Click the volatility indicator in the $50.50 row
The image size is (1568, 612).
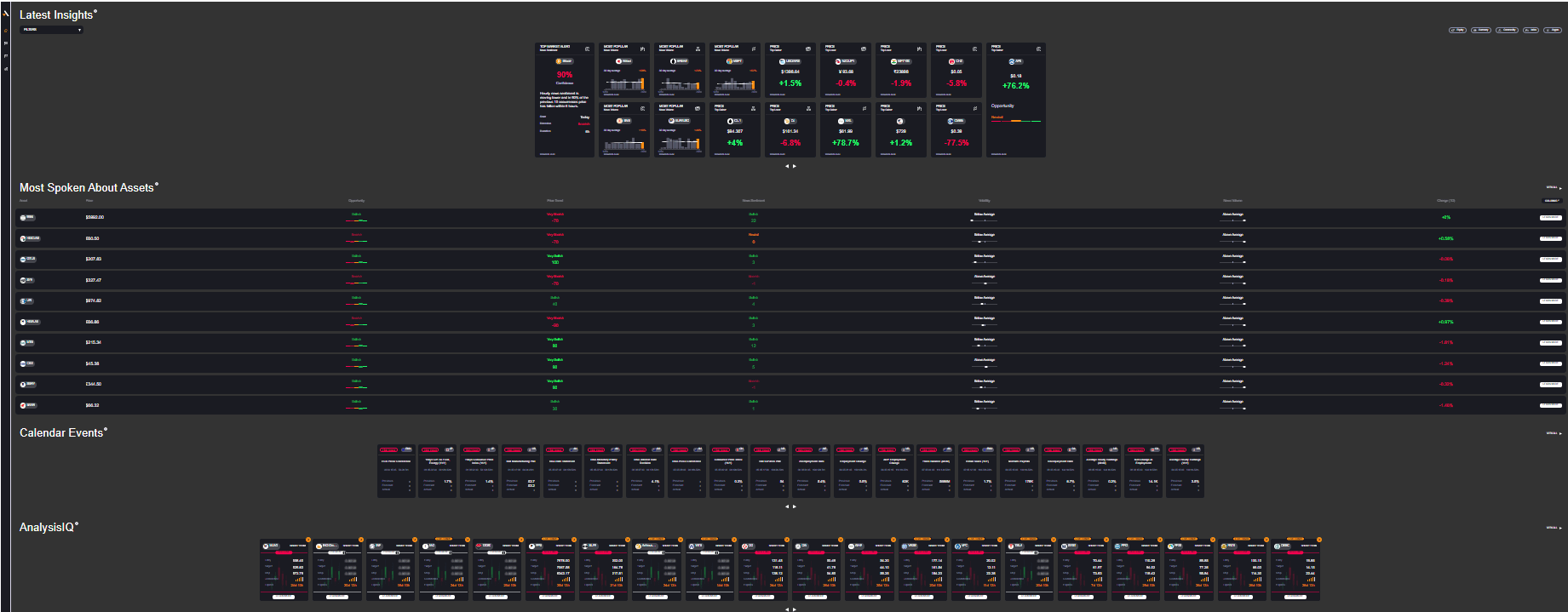pos(984,241)
